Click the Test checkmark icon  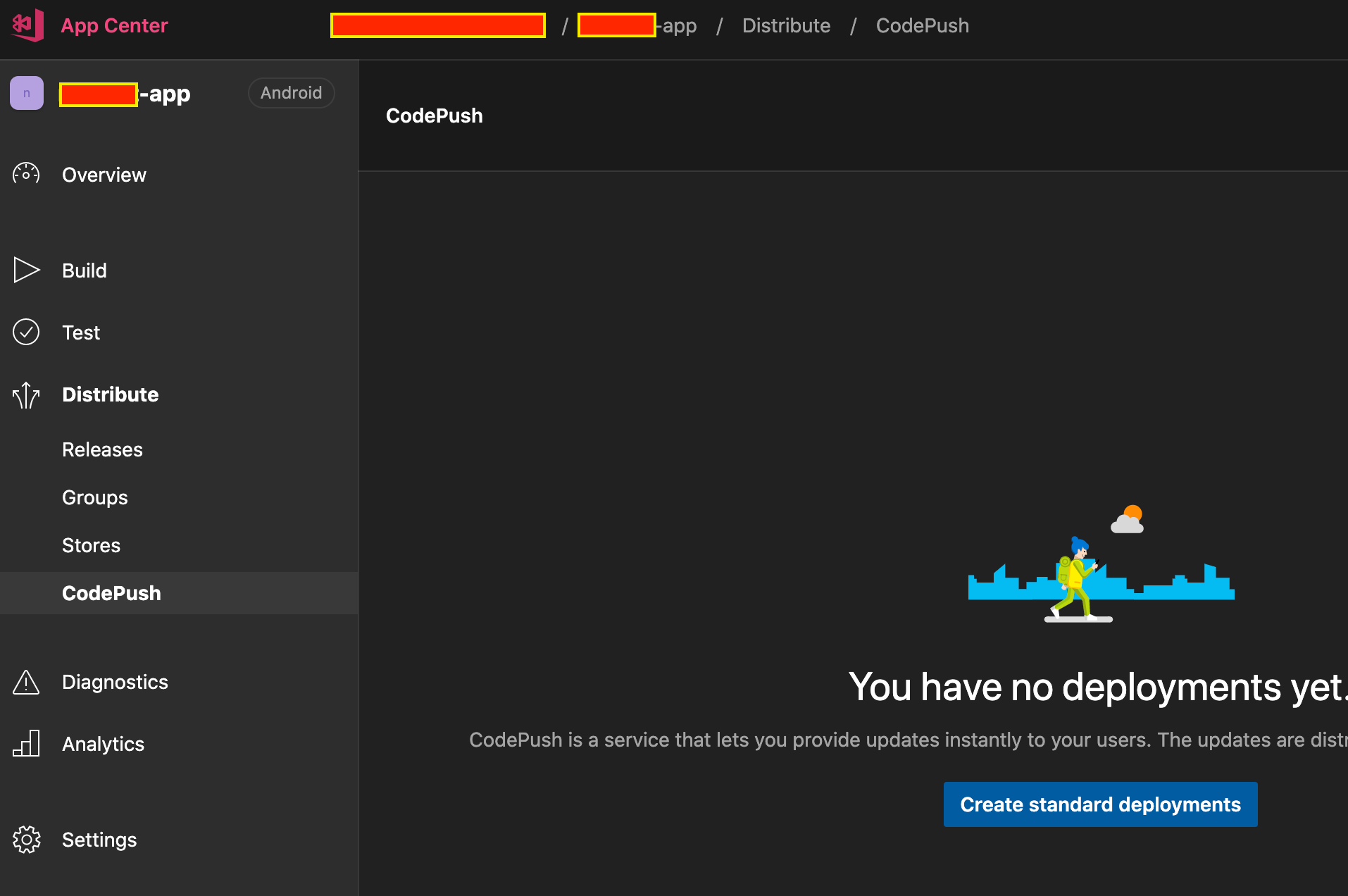pos(26,332)
